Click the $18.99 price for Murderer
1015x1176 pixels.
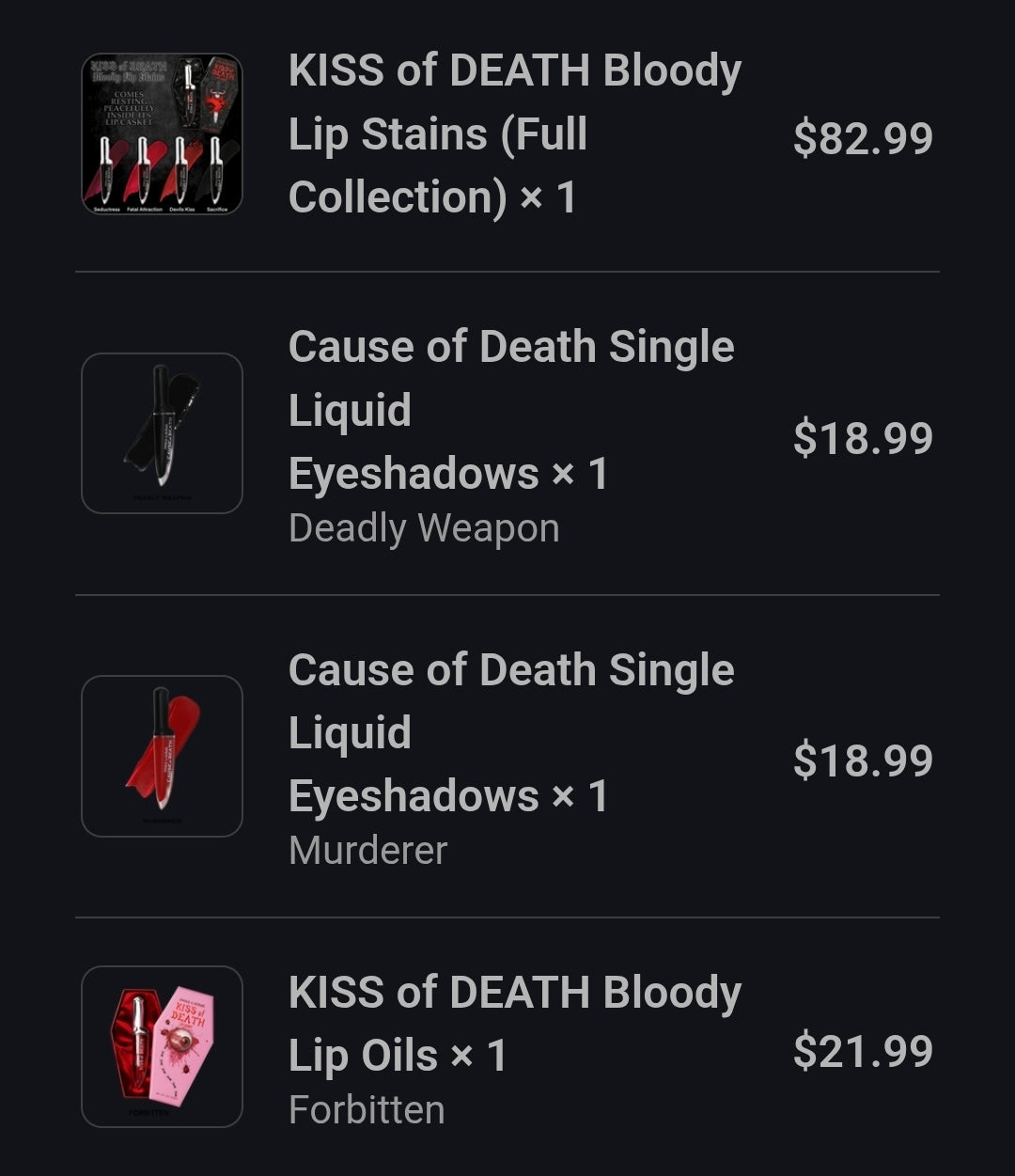863,760
